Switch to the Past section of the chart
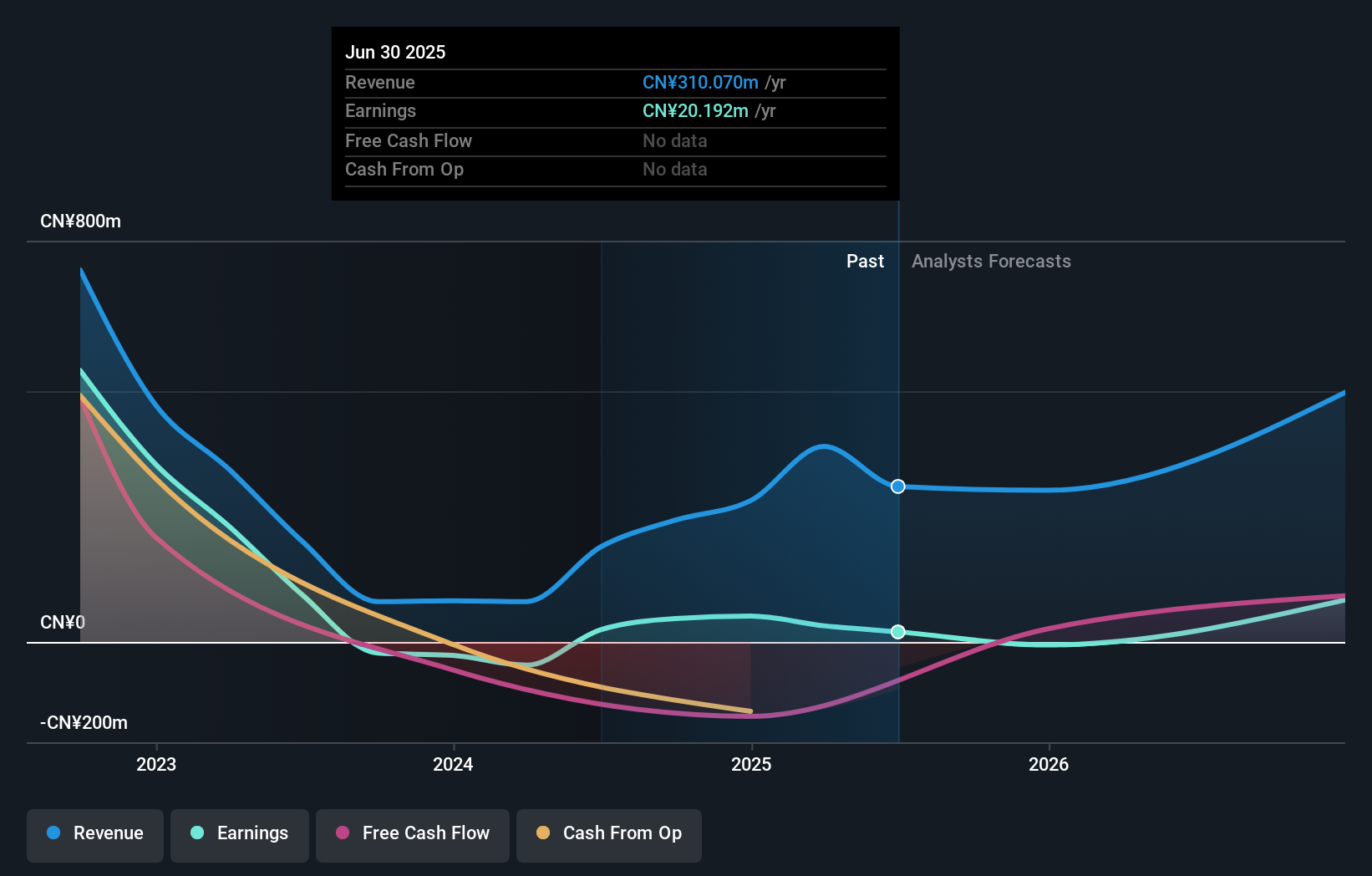Image resolution: width=1372 pixels, height=876 pixels. click(865, 261)
